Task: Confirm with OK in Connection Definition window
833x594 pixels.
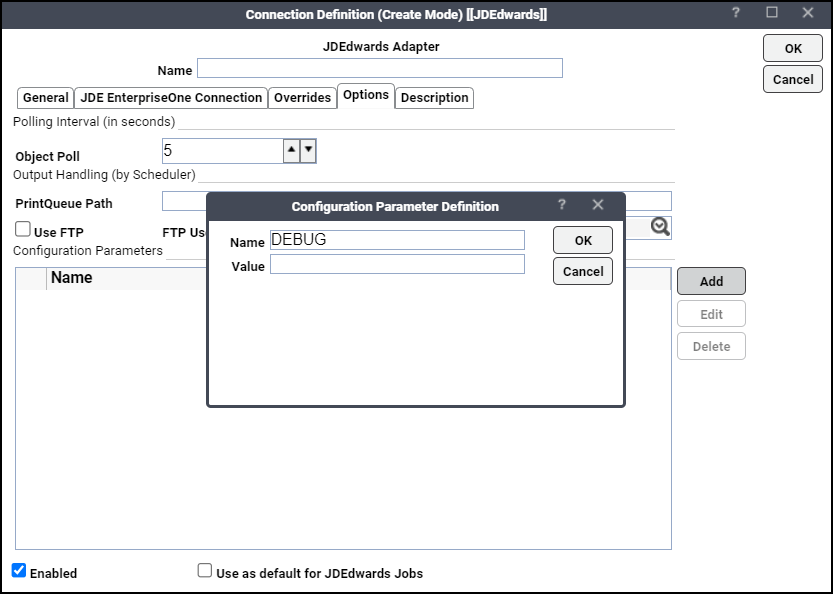Action: coord(793,48)
